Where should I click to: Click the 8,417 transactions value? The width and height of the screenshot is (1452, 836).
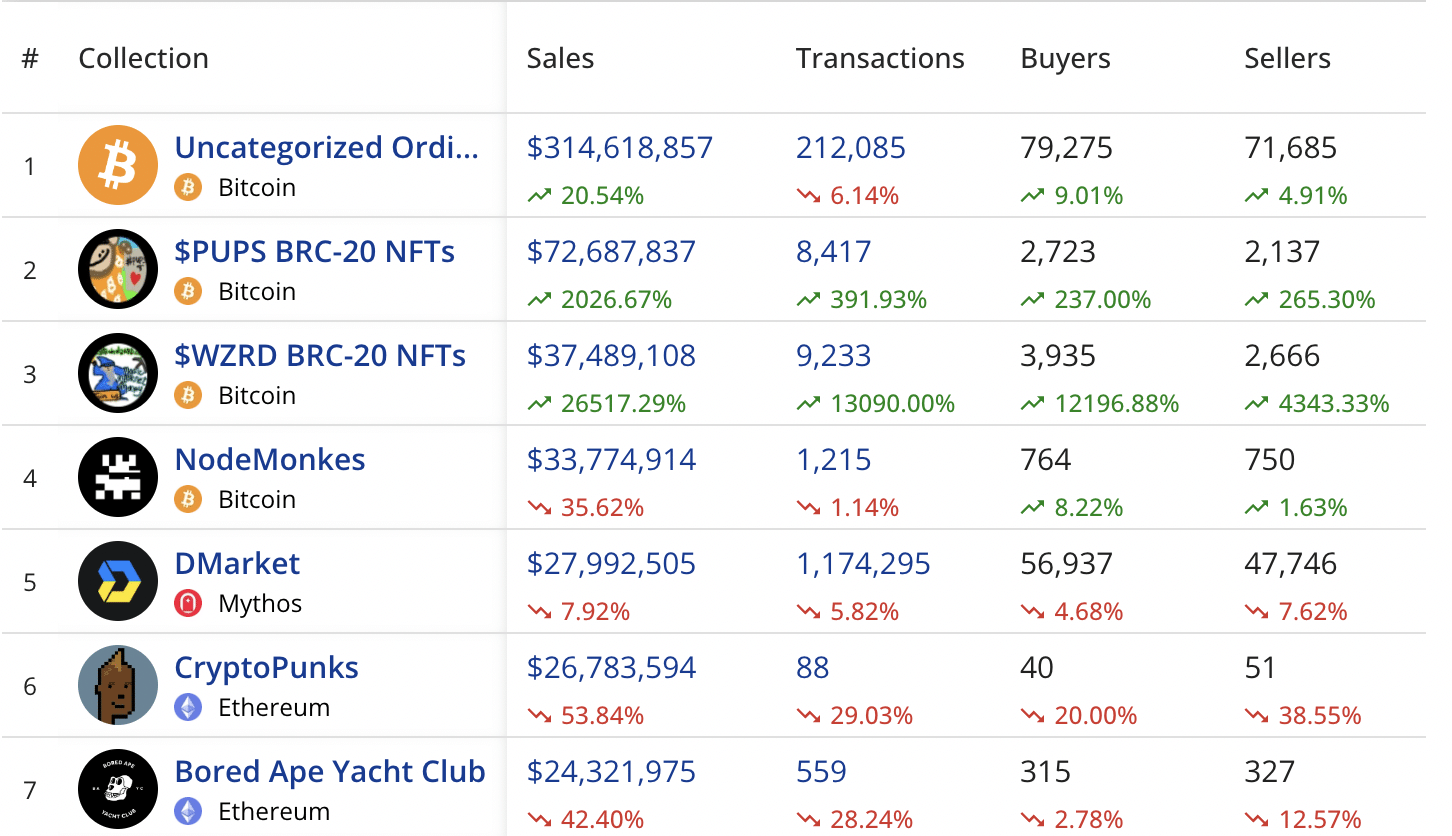pos(834,252)
